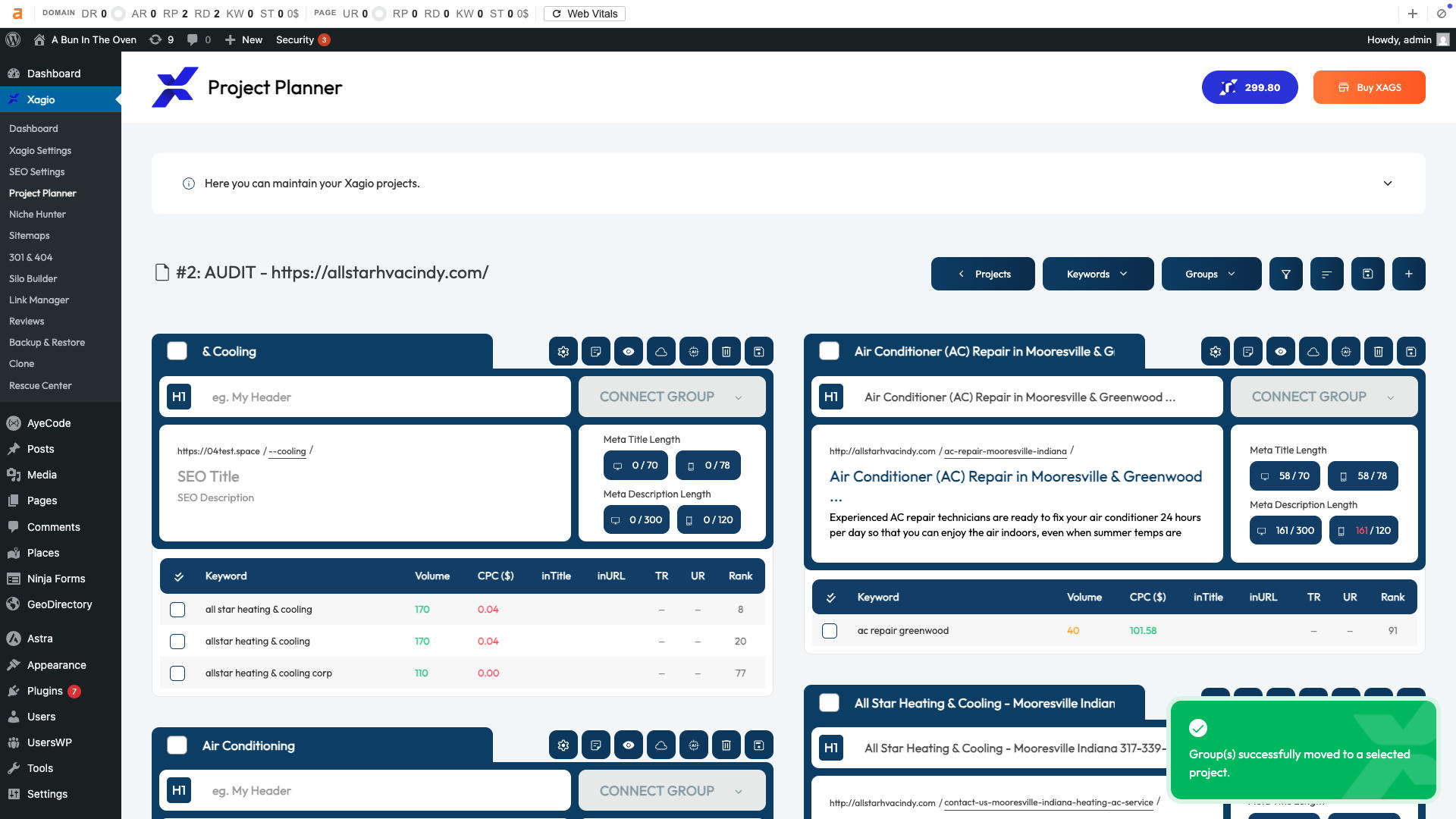The image size is (1456, 819).
Task: Click the filter funnel icon button
Action: [1286, 274]
